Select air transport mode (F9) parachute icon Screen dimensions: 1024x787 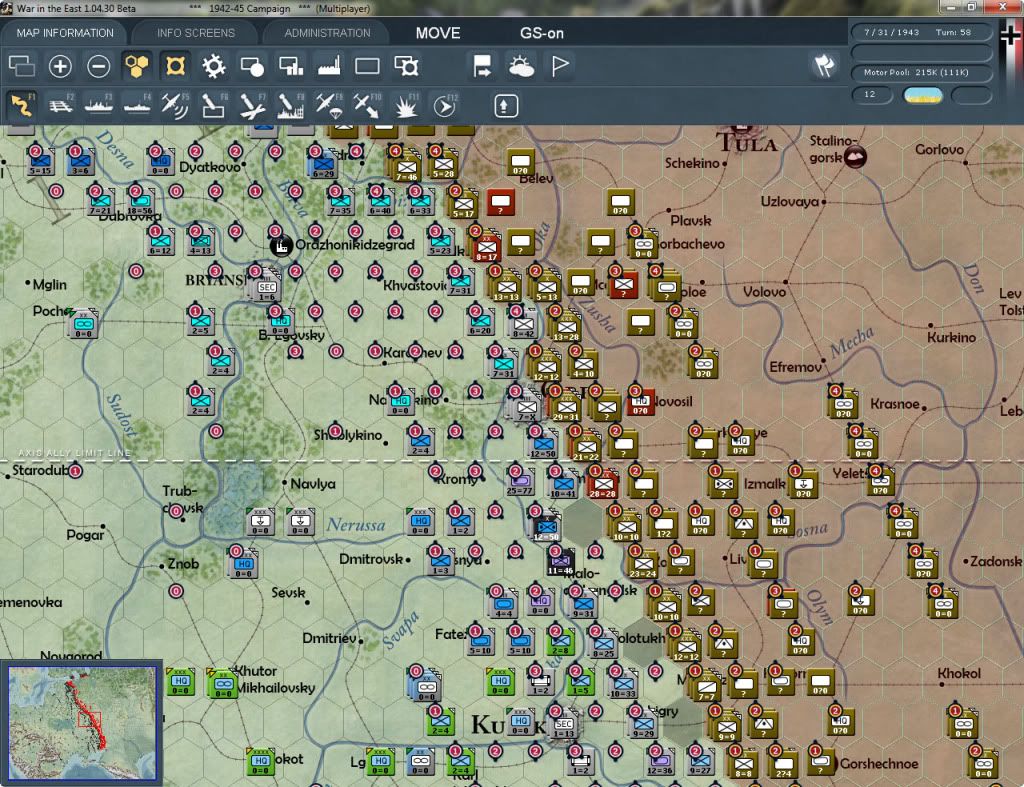click(329, 105)
